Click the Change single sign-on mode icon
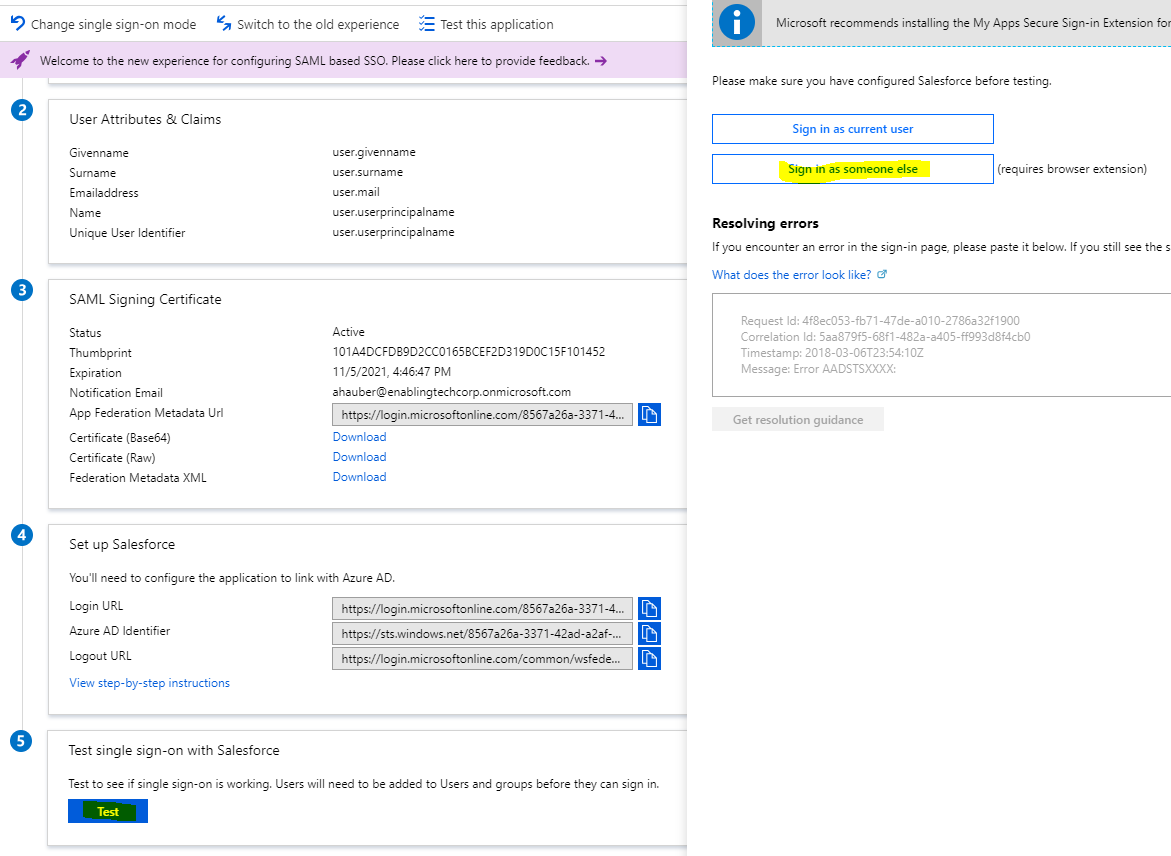 pyautogui.click(x=17, y=23)
